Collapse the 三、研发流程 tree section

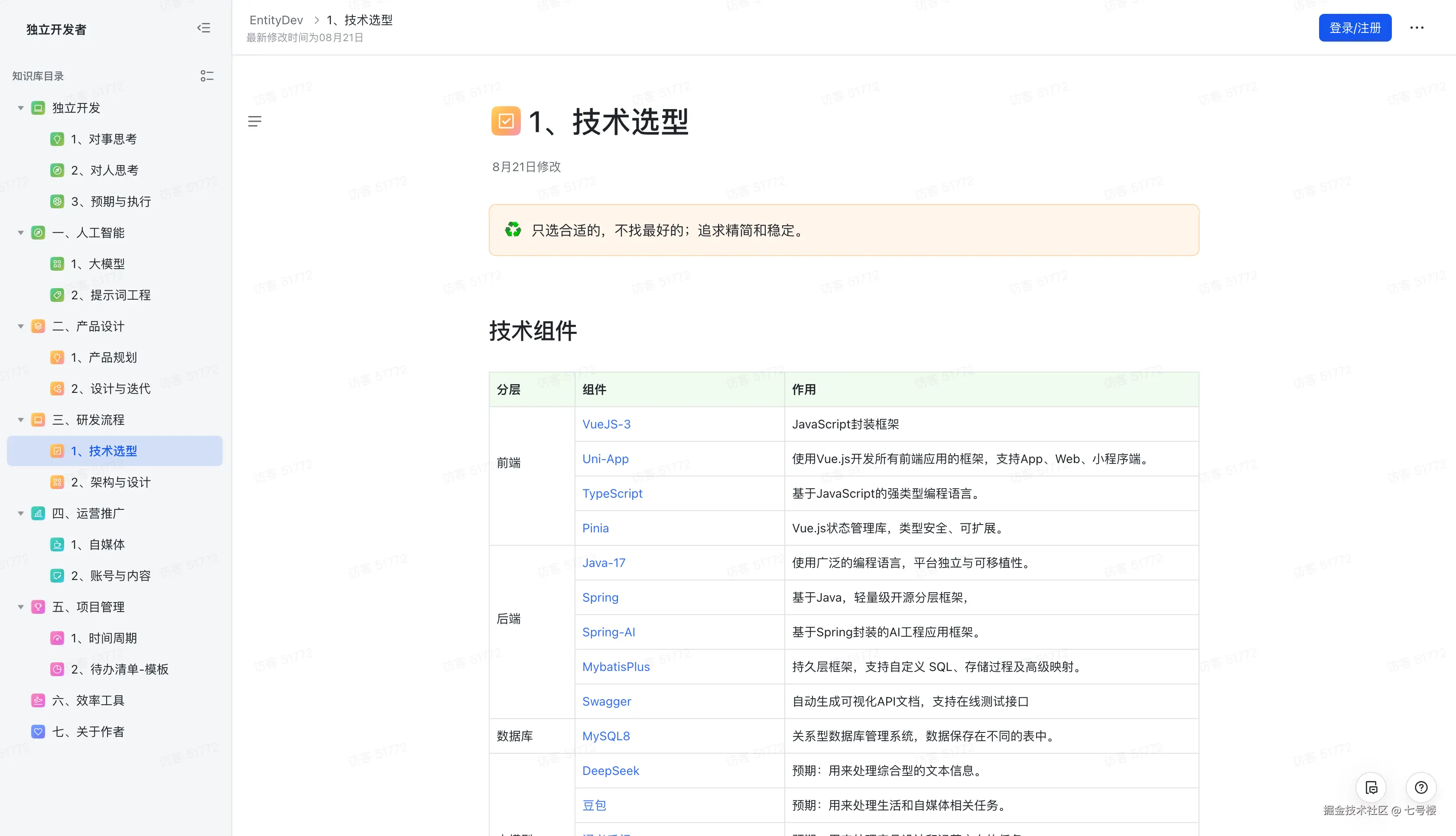coord(21,420)
